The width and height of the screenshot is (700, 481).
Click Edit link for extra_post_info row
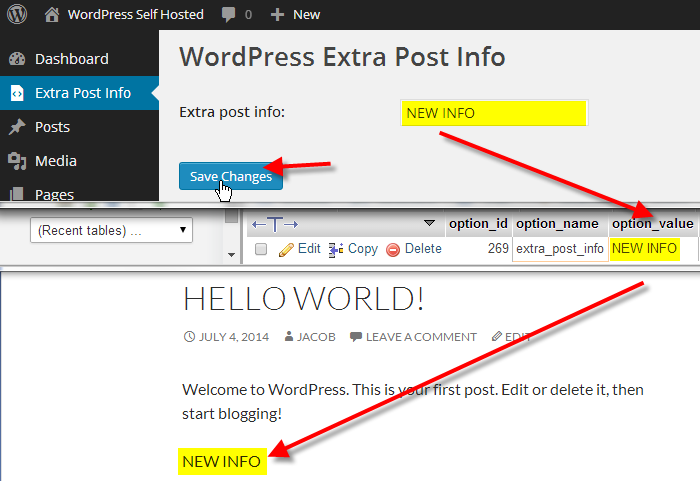(309, 248)
